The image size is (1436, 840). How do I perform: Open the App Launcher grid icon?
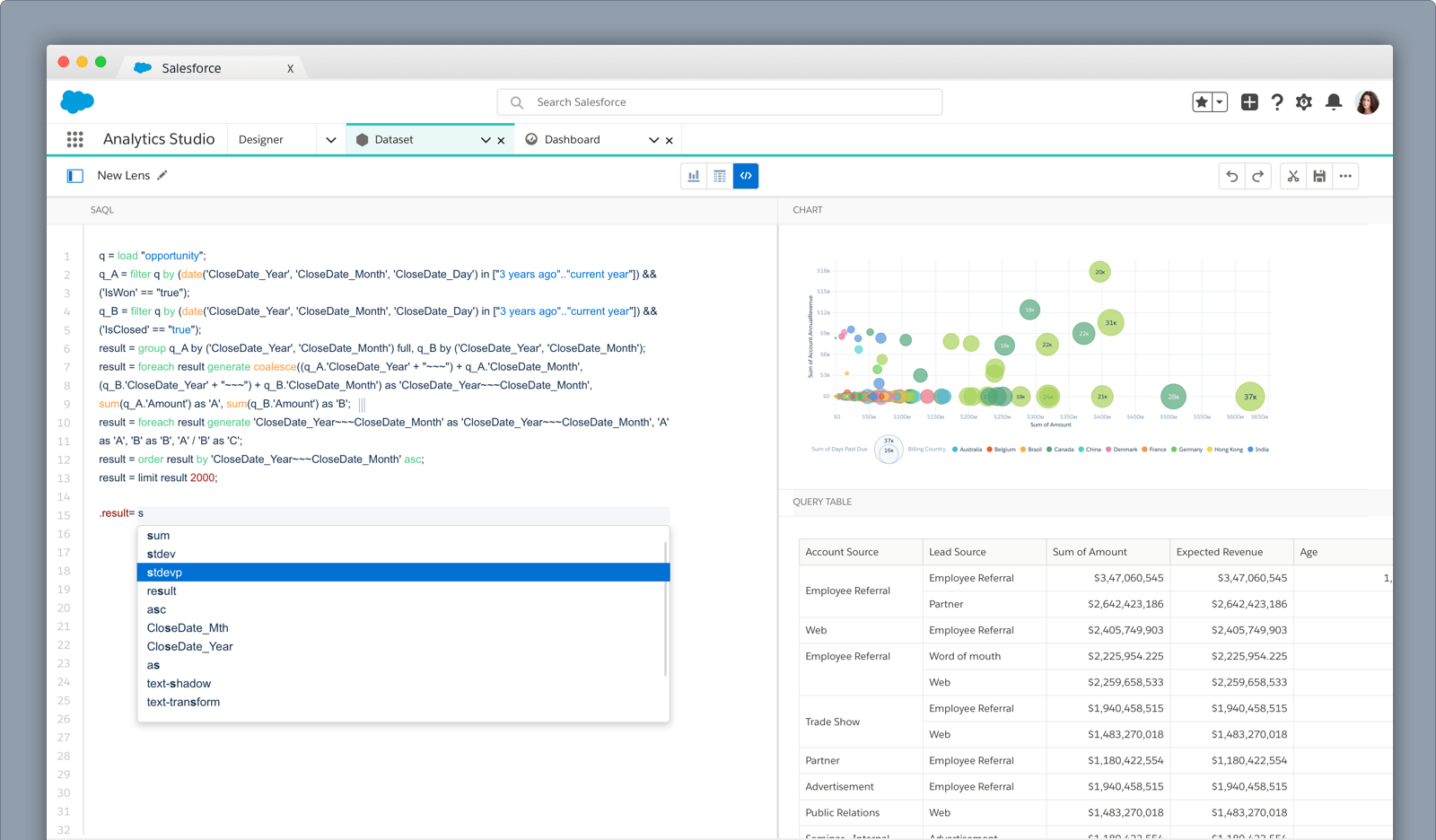(x=75, y=139)
